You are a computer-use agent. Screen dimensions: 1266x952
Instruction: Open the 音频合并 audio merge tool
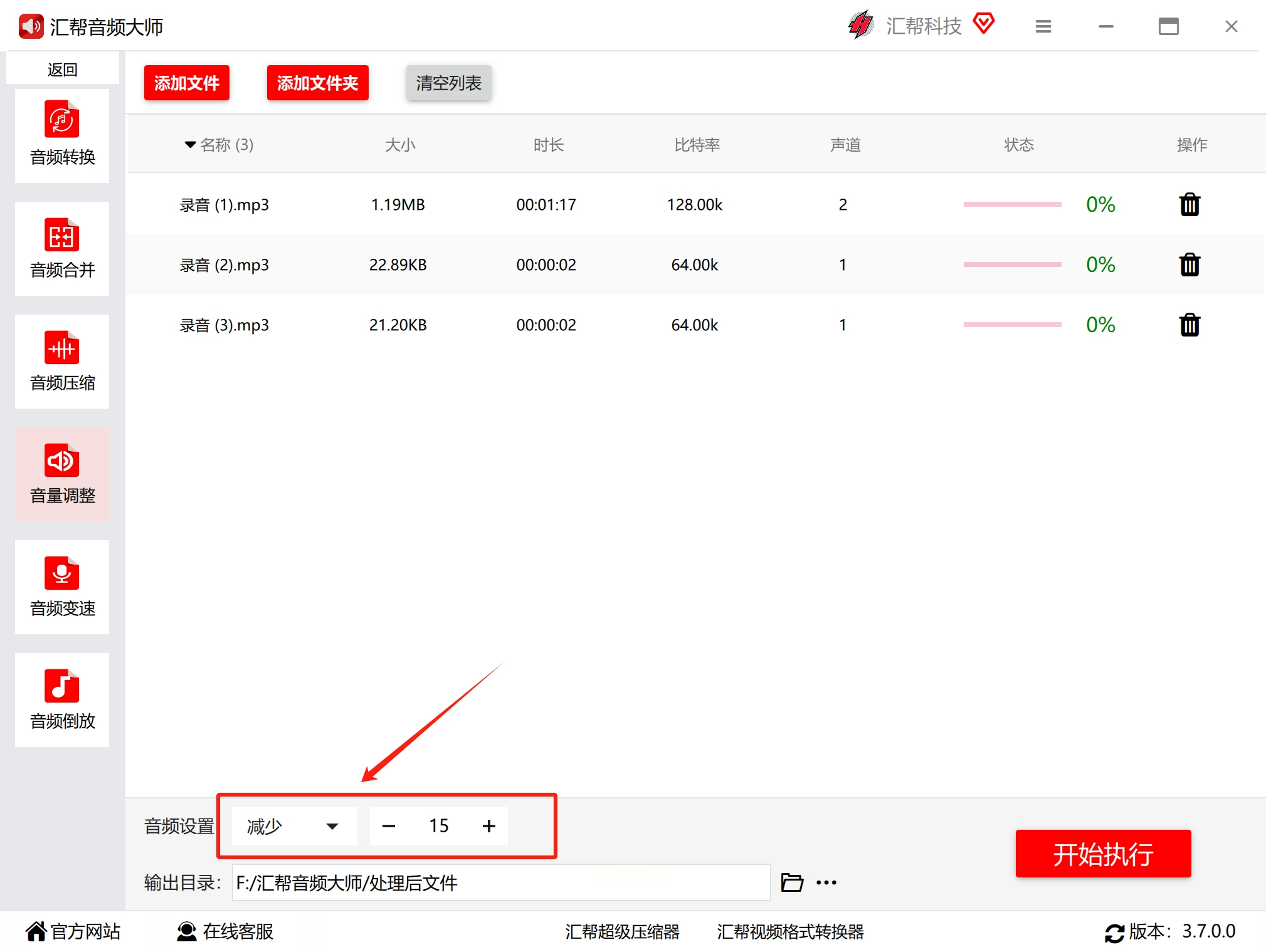point(62,248)
